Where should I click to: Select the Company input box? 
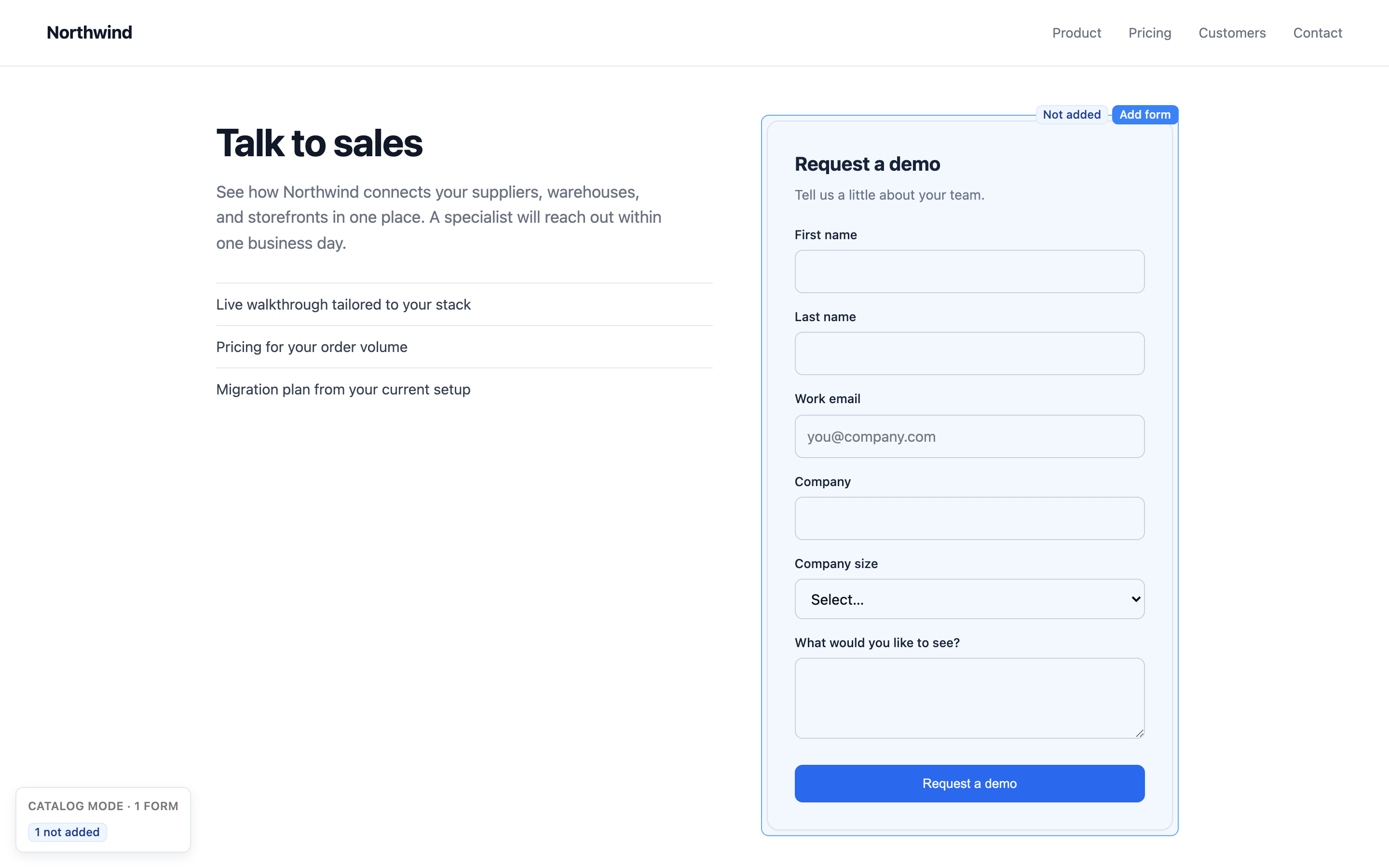tap(969, 518)
